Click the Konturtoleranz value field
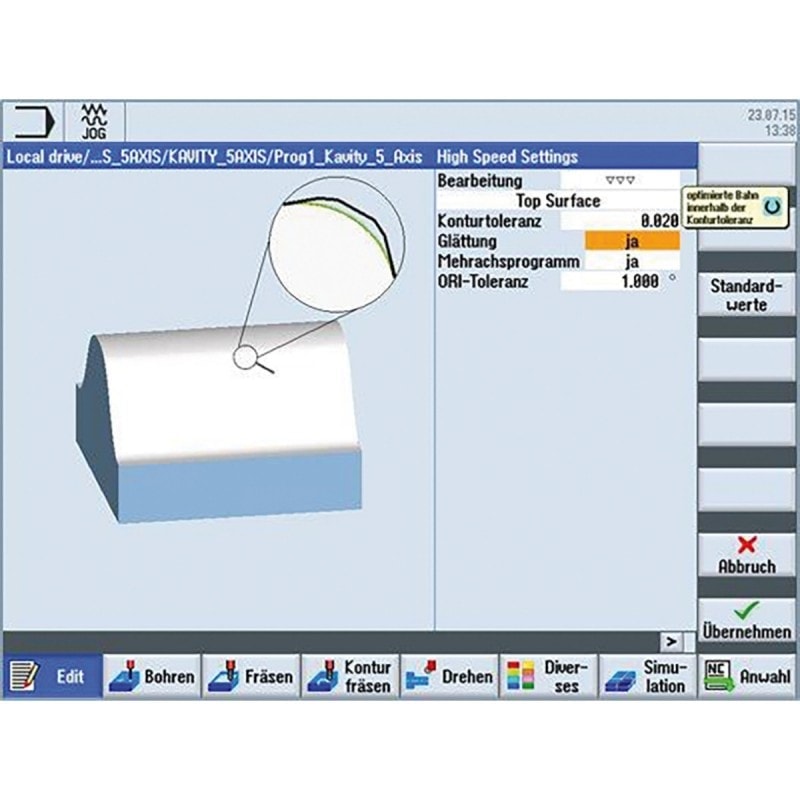Screen dimensions: 800x800 pos(619,221)
